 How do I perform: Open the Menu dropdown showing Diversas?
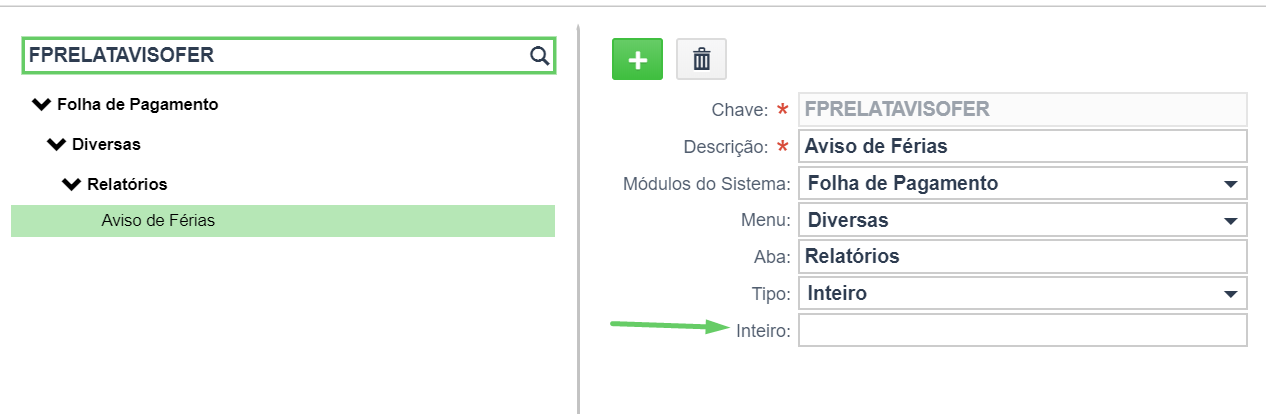tap(1023, 220)
